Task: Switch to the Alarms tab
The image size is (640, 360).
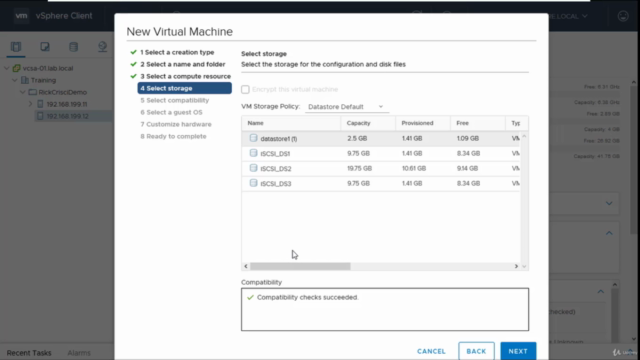Action: [79, 353]
